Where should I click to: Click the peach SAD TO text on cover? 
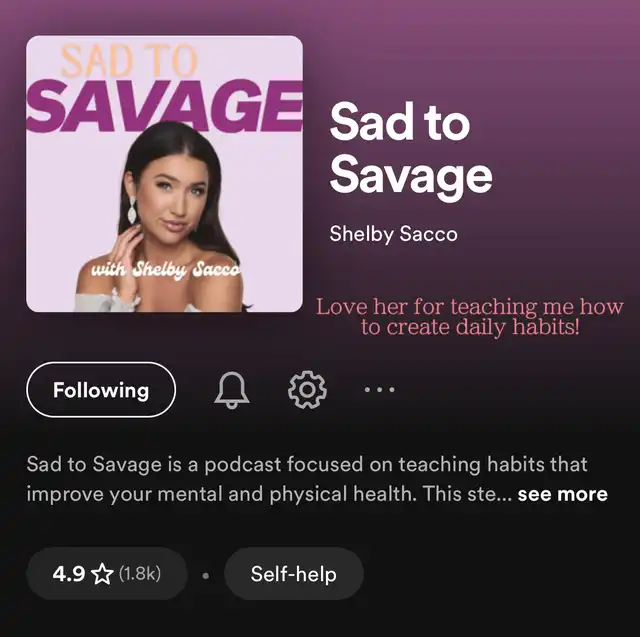click(x=129, y=61)
